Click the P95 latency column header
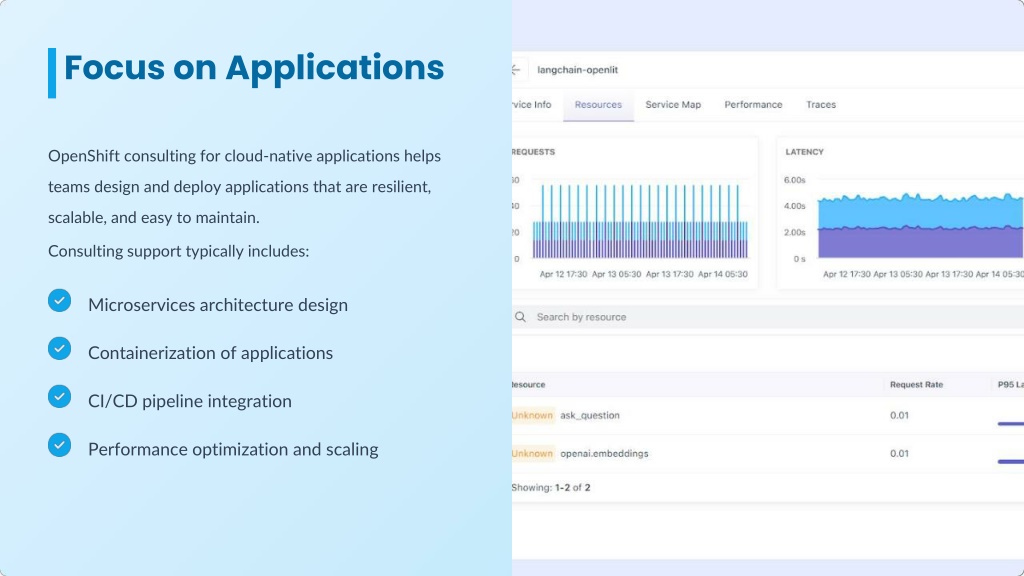 (1009, 385)
